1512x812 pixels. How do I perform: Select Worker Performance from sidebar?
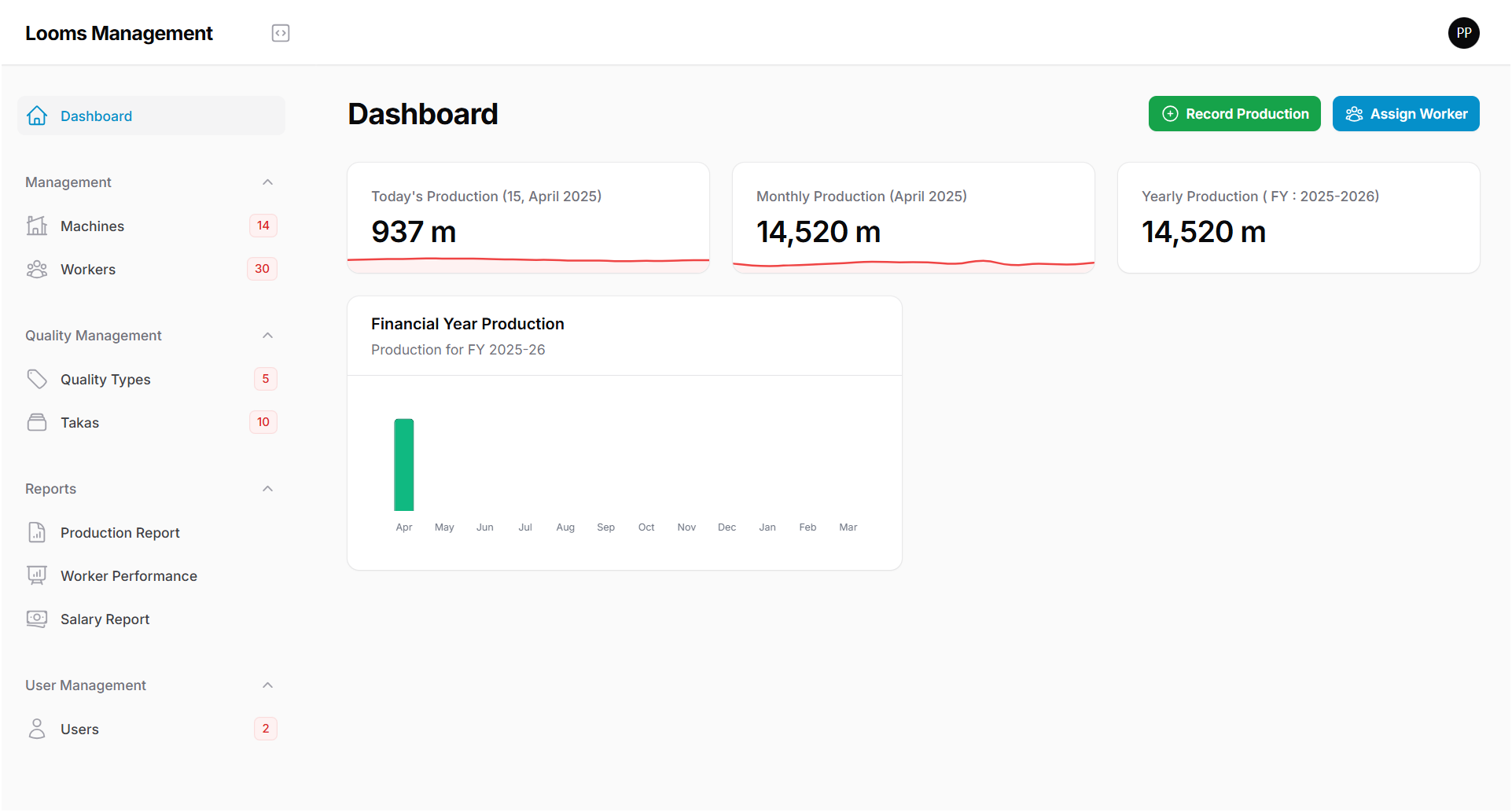128,575
